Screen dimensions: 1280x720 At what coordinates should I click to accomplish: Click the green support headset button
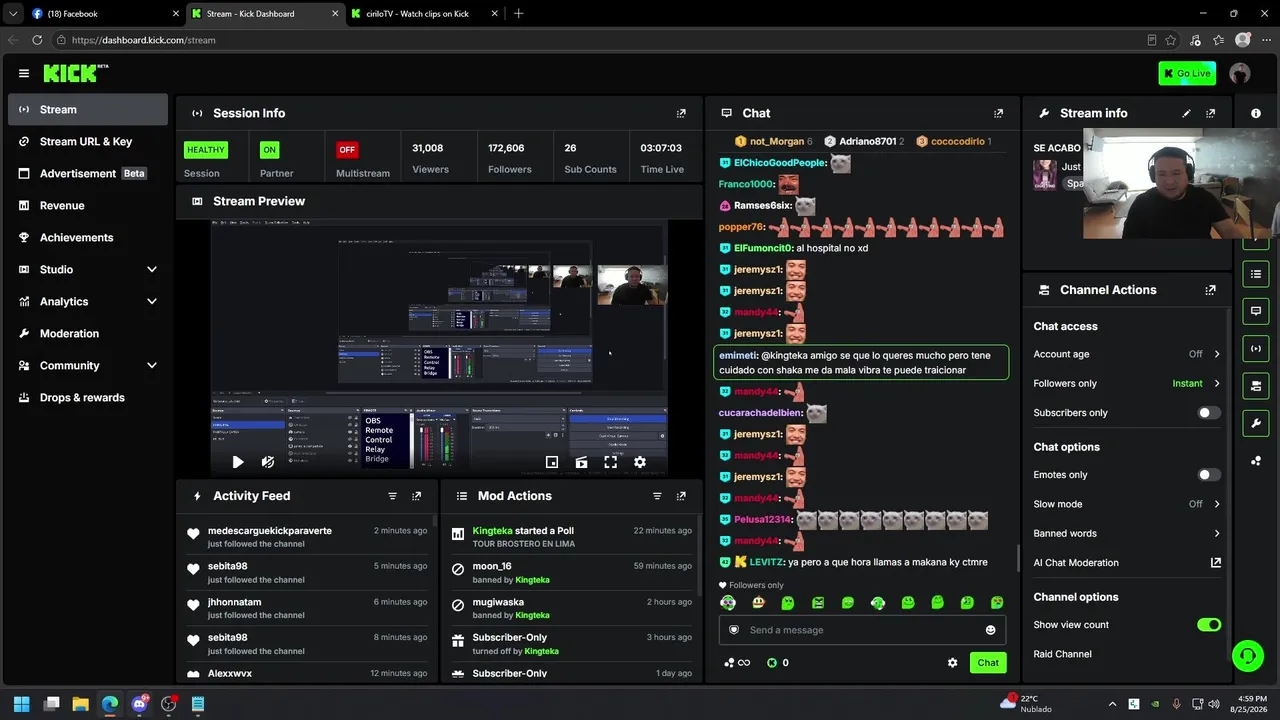click(1247, 656)
